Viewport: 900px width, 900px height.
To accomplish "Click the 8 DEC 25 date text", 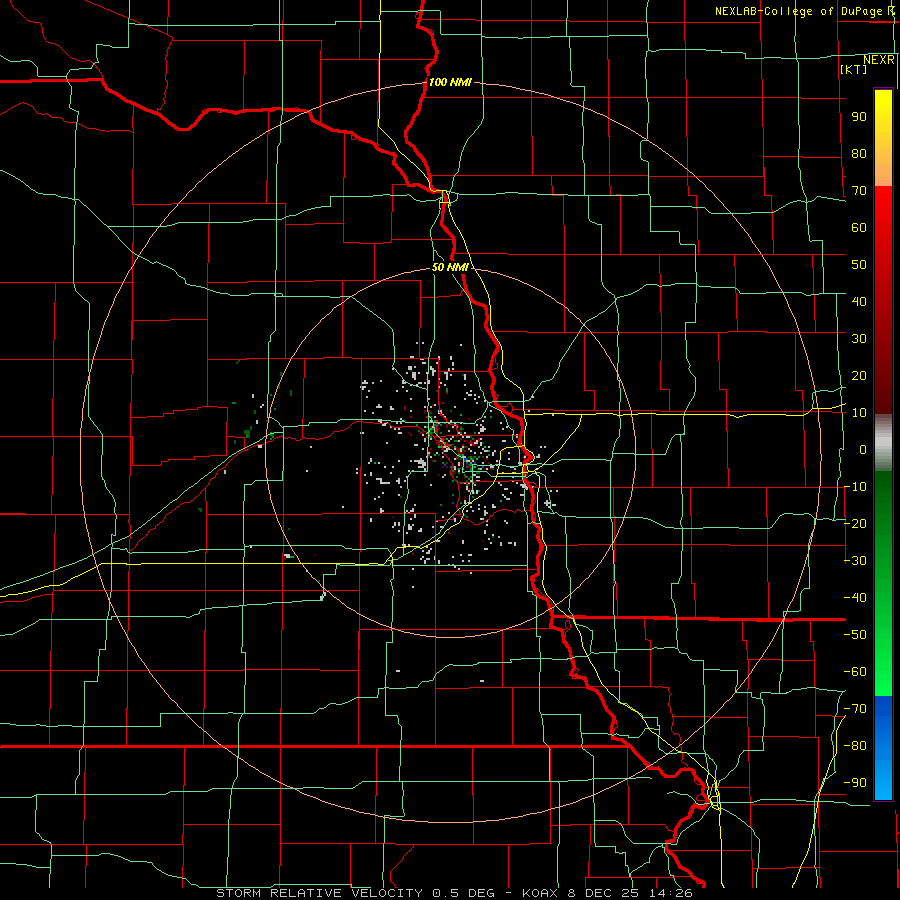I will (x=606, y=893).
